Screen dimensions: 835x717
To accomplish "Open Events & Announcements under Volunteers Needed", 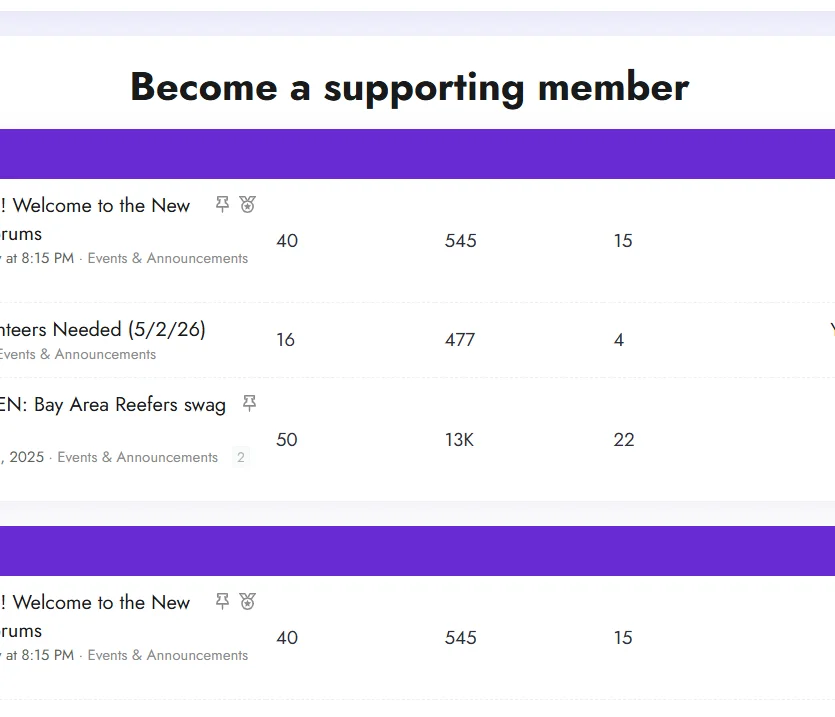I will (x=78, y=354).
